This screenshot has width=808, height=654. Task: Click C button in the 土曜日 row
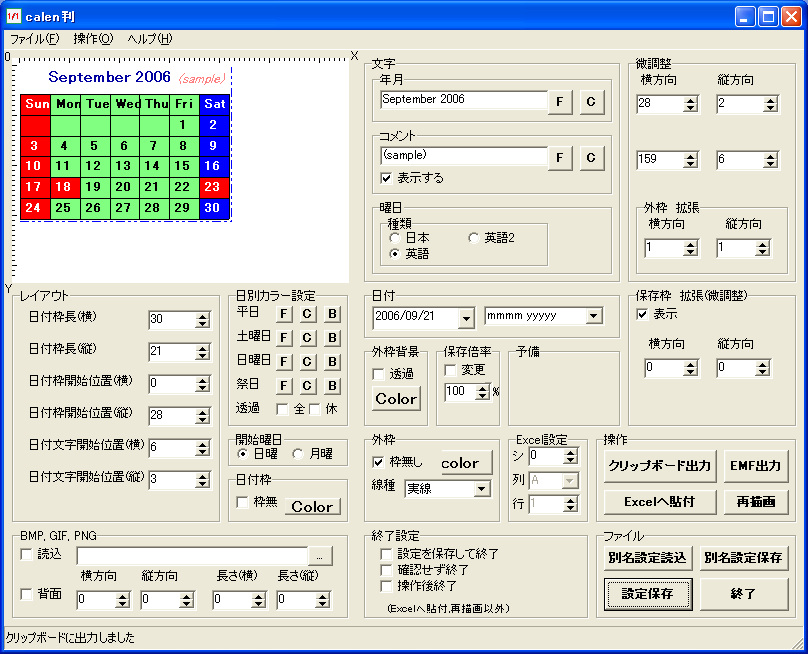[307, 338]
